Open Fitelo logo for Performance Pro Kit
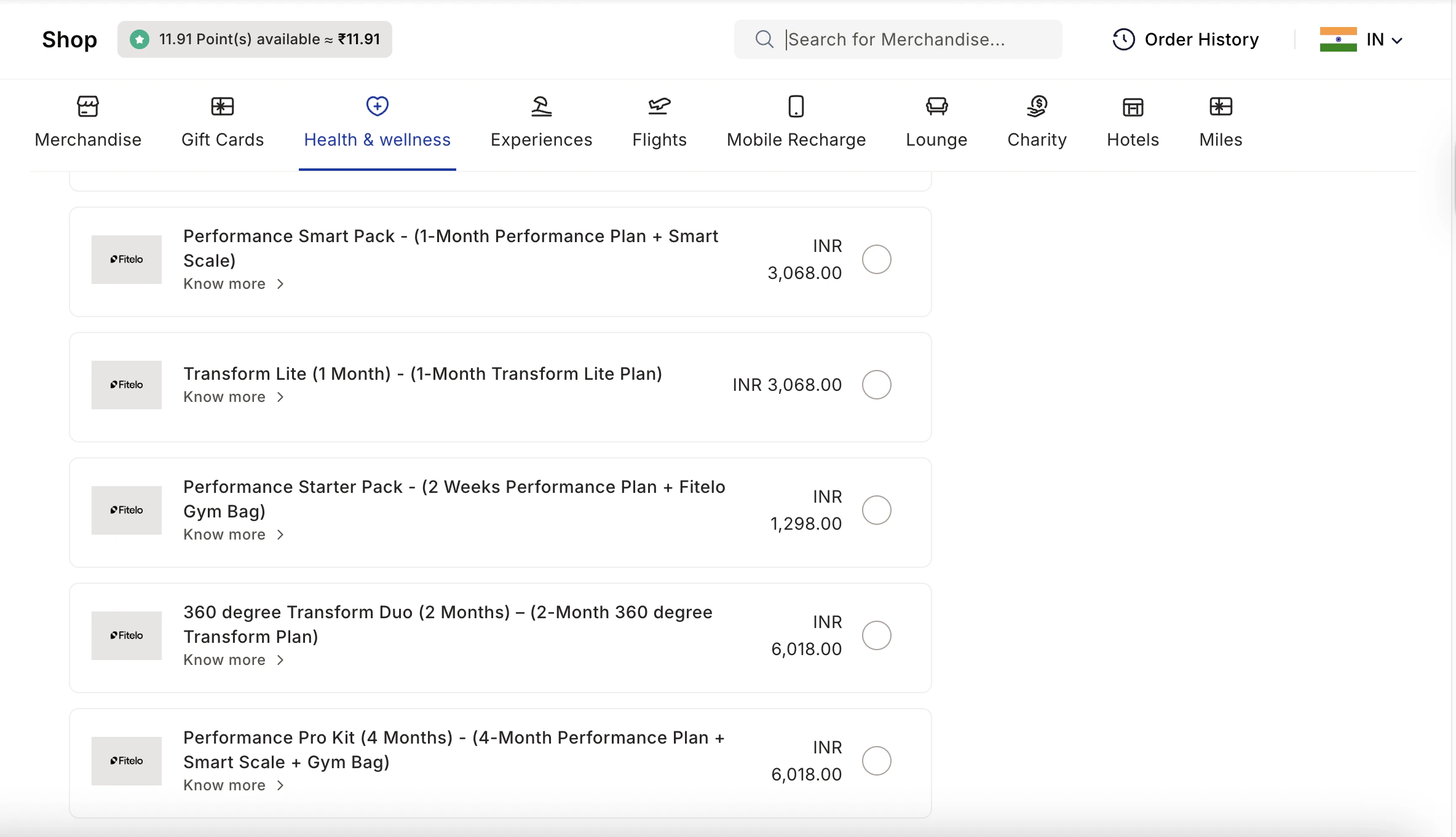This screenshot has height=837, width=1456. [x=127, y=761]
